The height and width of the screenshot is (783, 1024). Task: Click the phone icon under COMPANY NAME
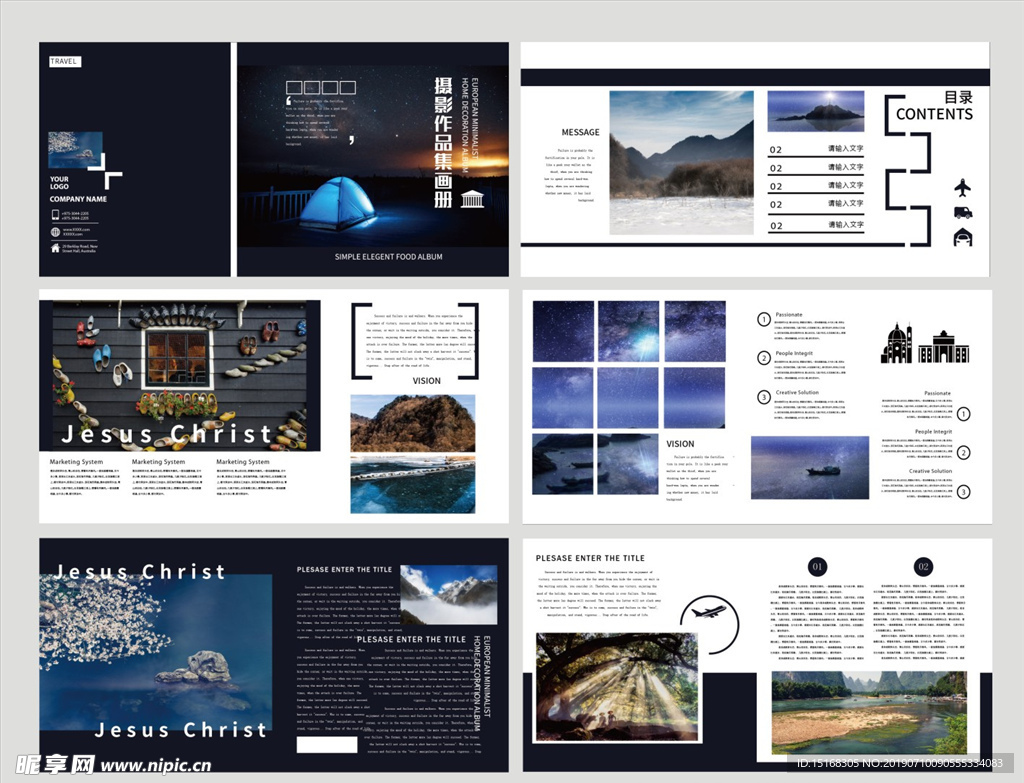click(x=56, y=214)
